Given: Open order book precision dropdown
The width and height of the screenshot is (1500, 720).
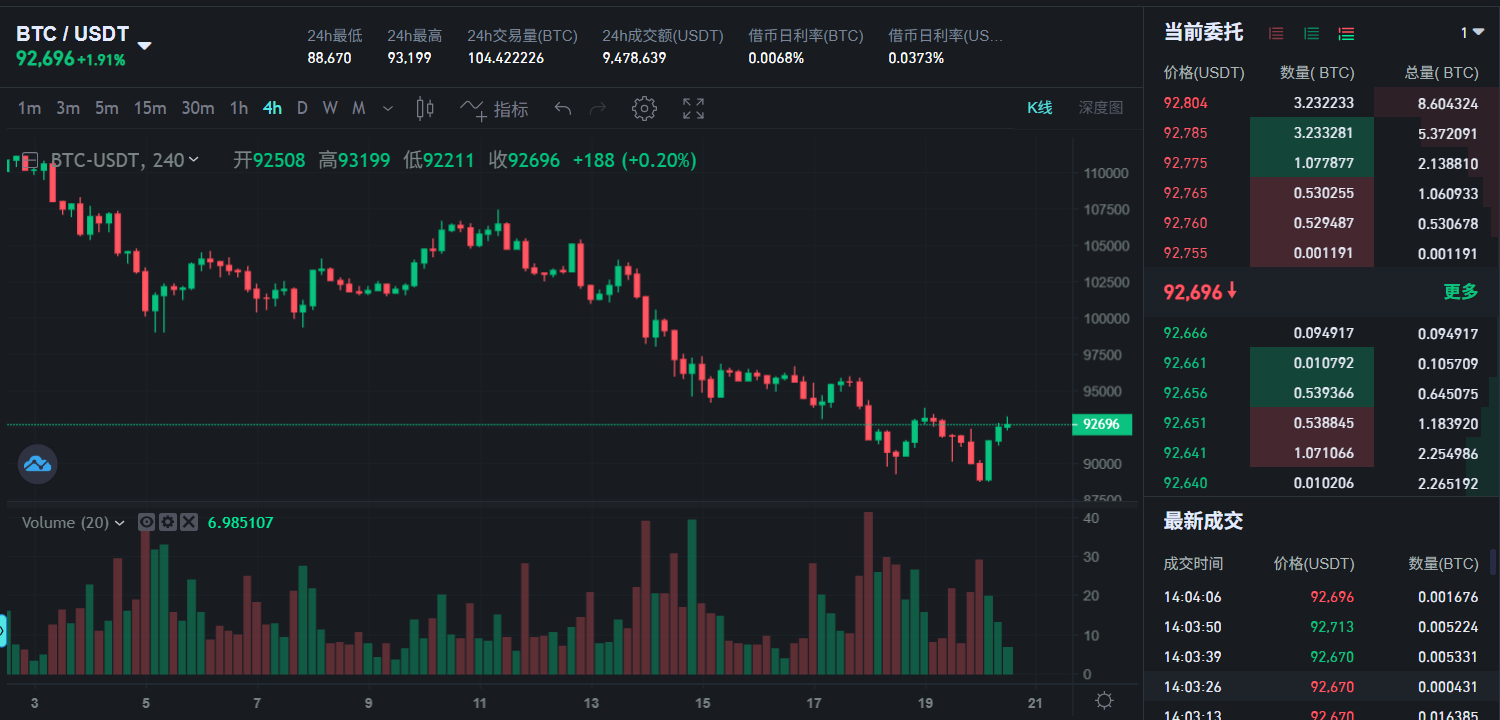Looking at the screenshot, I should tap(1472, 33).
